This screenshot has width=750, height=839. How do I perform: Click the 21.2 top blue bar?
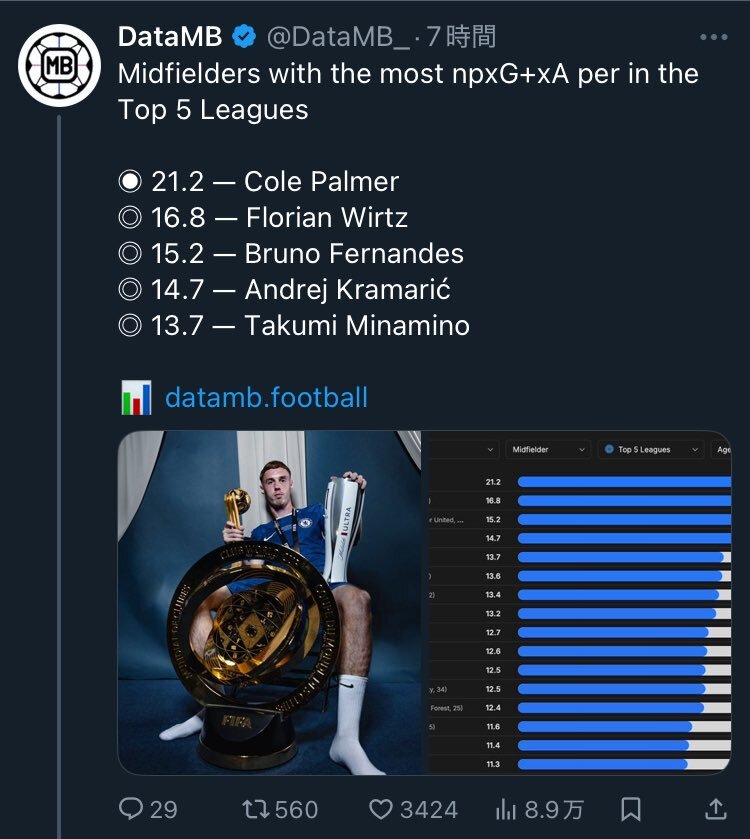(624, 482)
